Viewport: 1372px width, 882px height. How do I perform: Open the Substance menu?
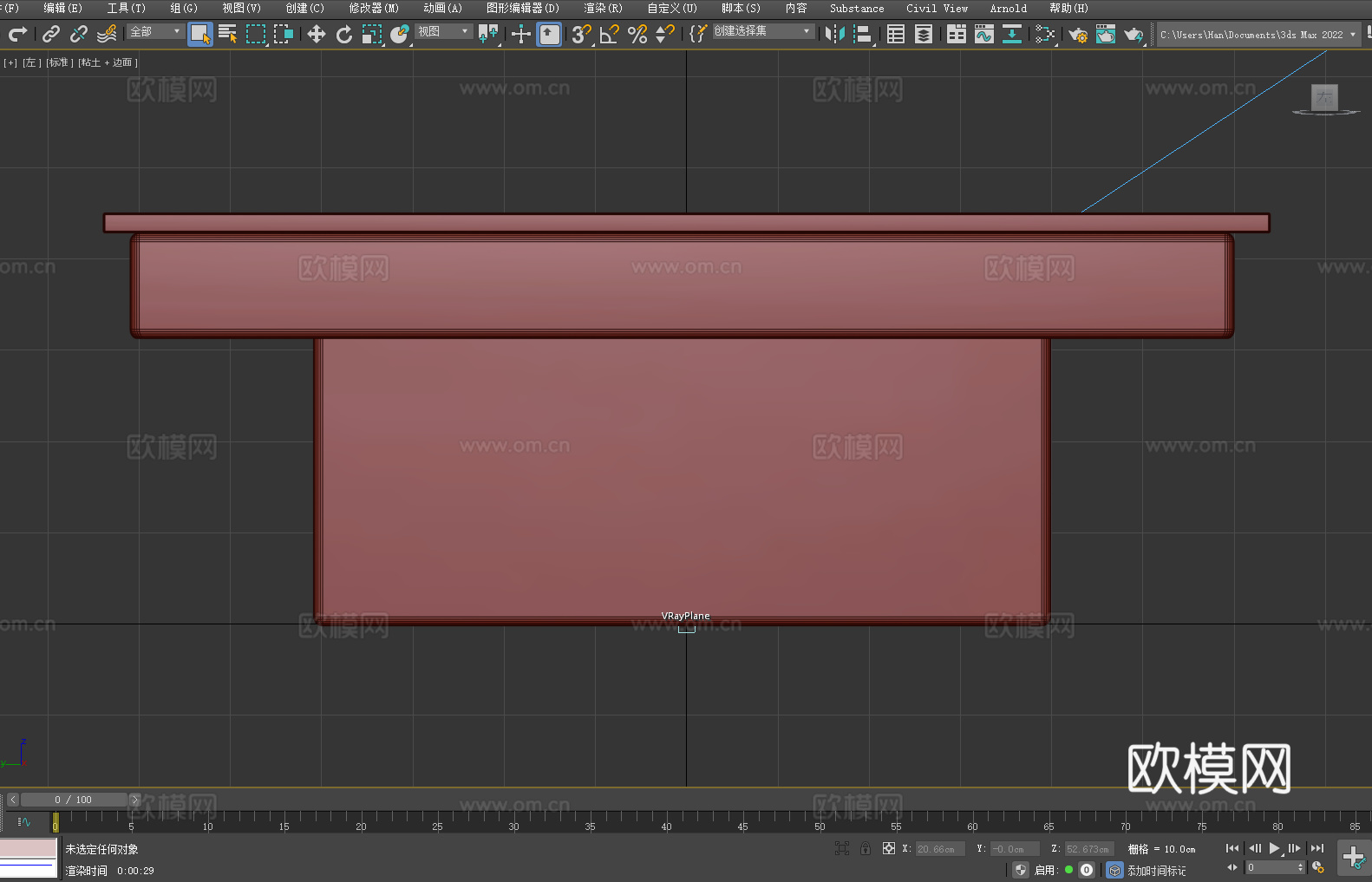point(857,9)
